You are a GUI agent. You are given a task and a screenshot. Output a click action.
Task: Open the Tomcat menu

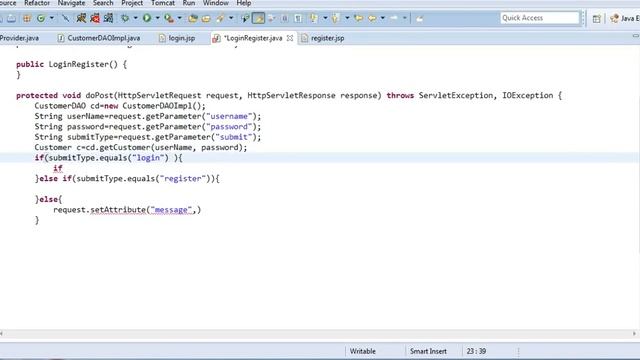(163, 3)
